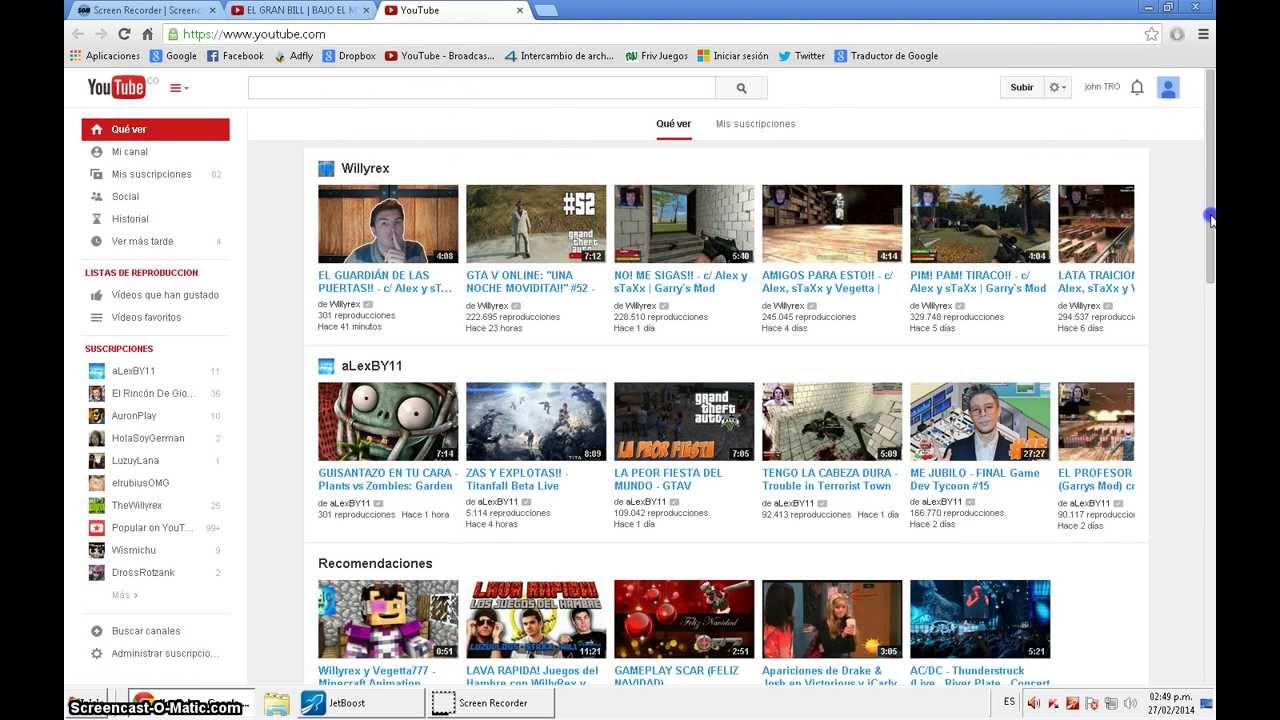Open Willyrex channel heading
Viewport: 1280px width, 720px height.
point(365,168)
